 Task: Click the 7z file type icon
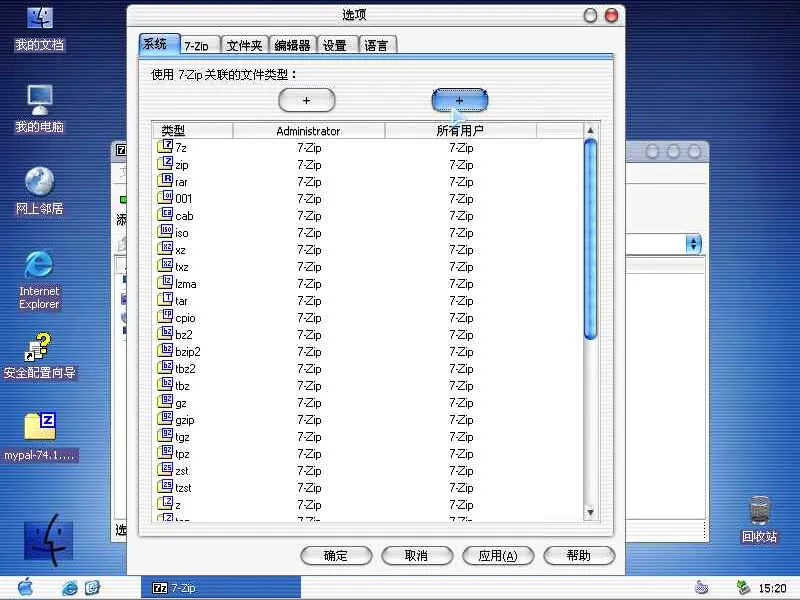point(165,147)
